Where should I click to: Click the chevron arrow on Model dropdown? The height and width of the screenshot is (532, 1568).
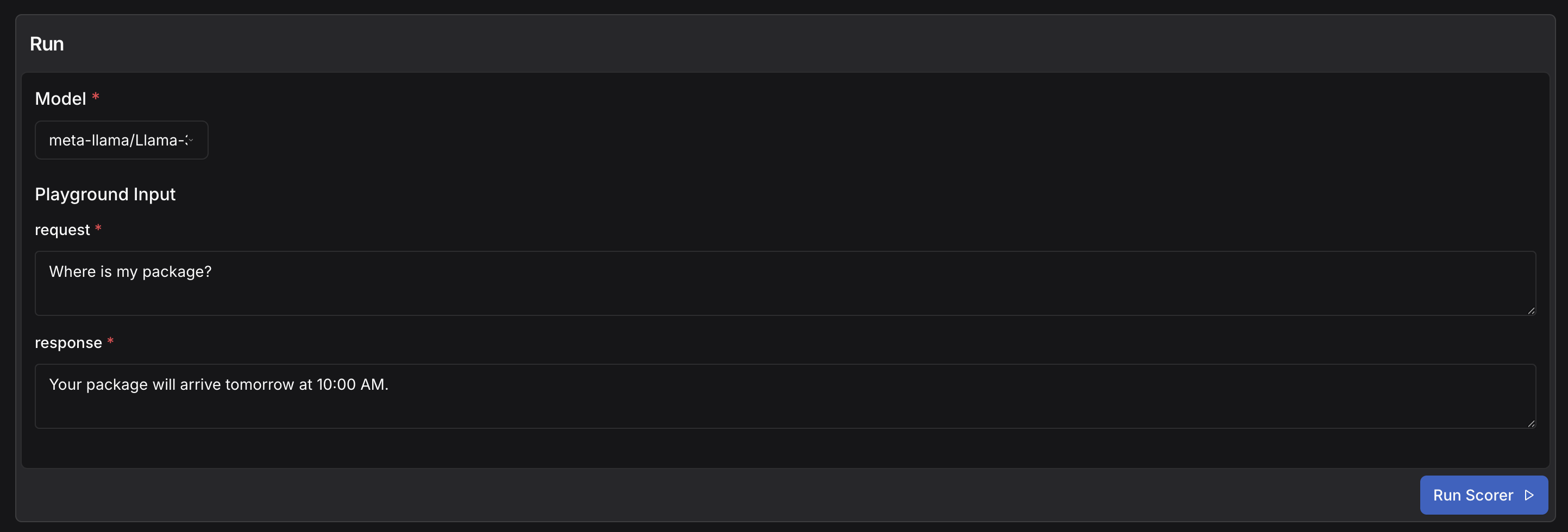(x=191, y=140)
